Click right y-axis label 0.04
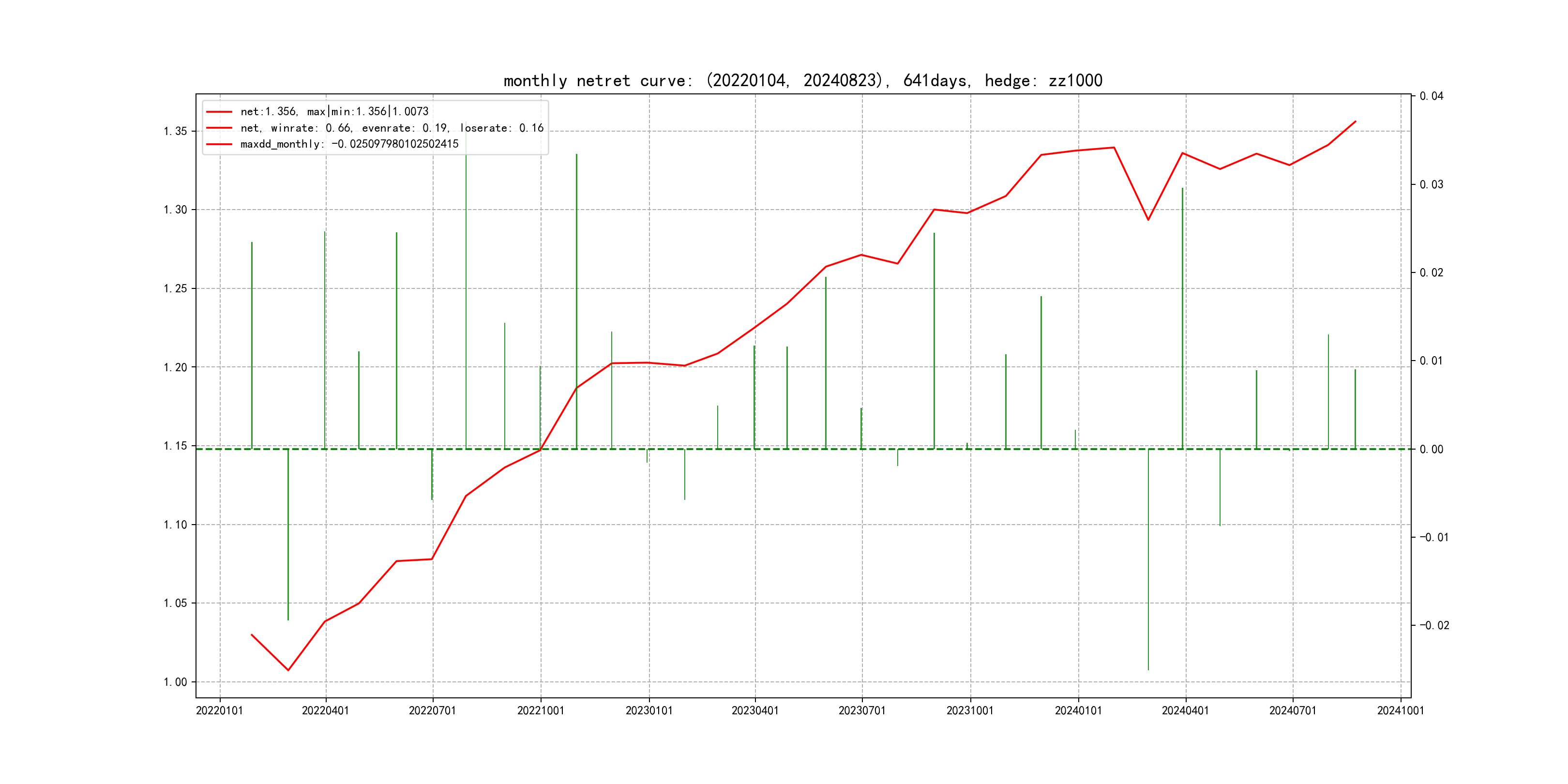The image size is (1568, 784). (x=1432, y=96)
